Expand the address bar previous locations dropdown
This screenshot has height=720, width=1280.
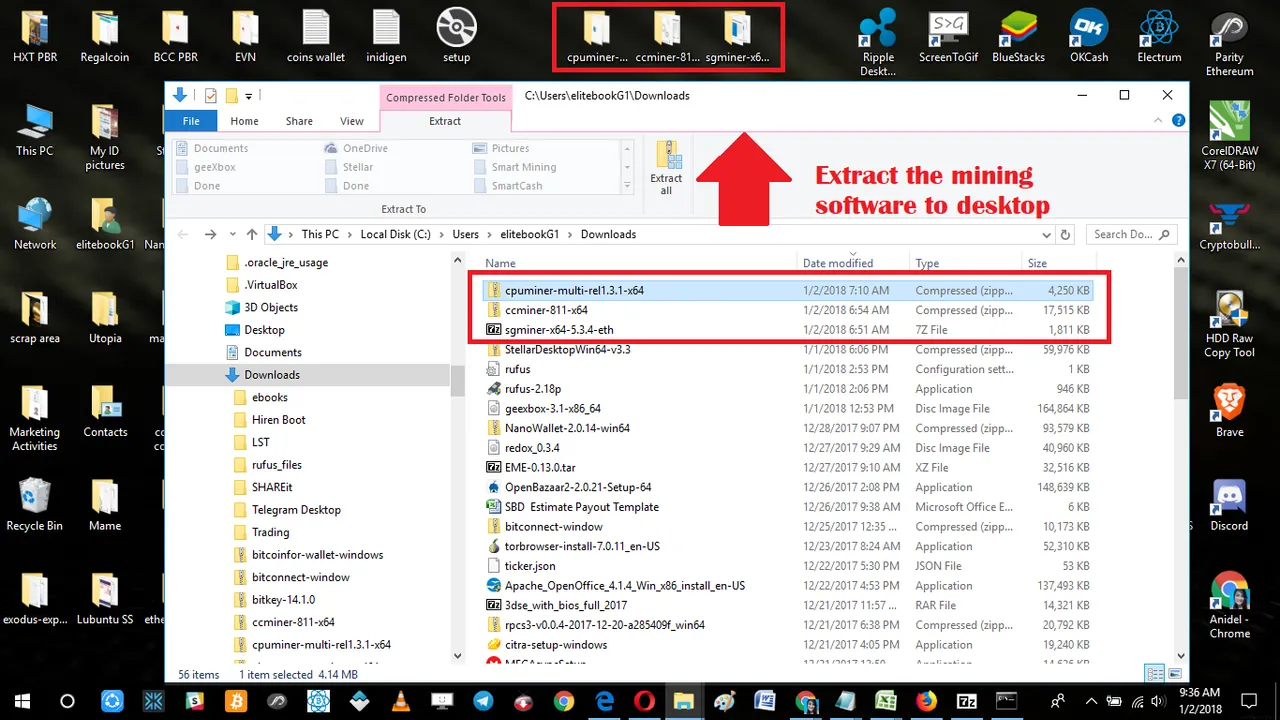1046,234
